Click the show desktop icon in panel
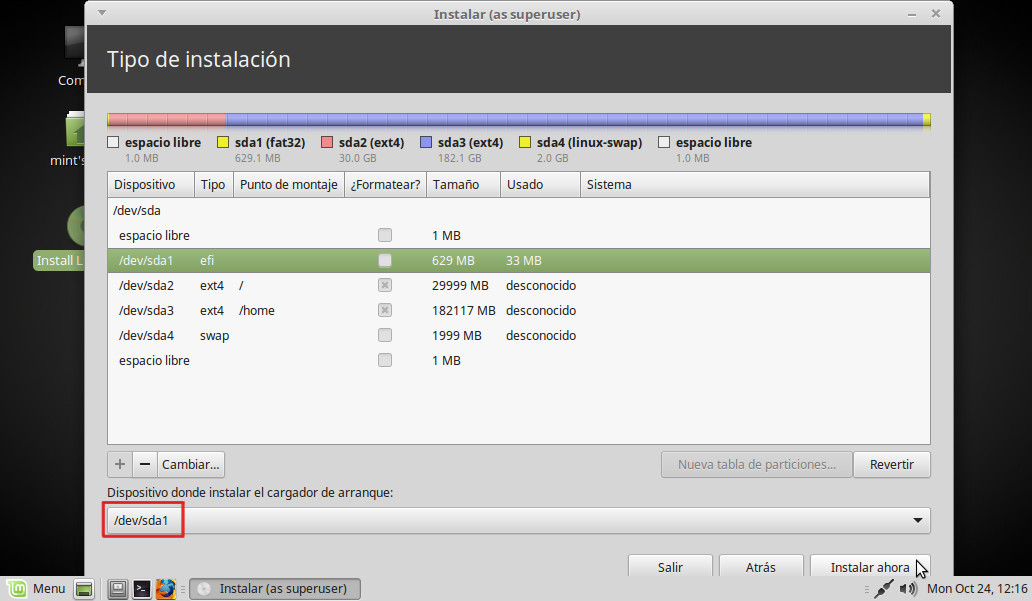The width and height of the screenshot is (1032, 601). click(84, 589)
